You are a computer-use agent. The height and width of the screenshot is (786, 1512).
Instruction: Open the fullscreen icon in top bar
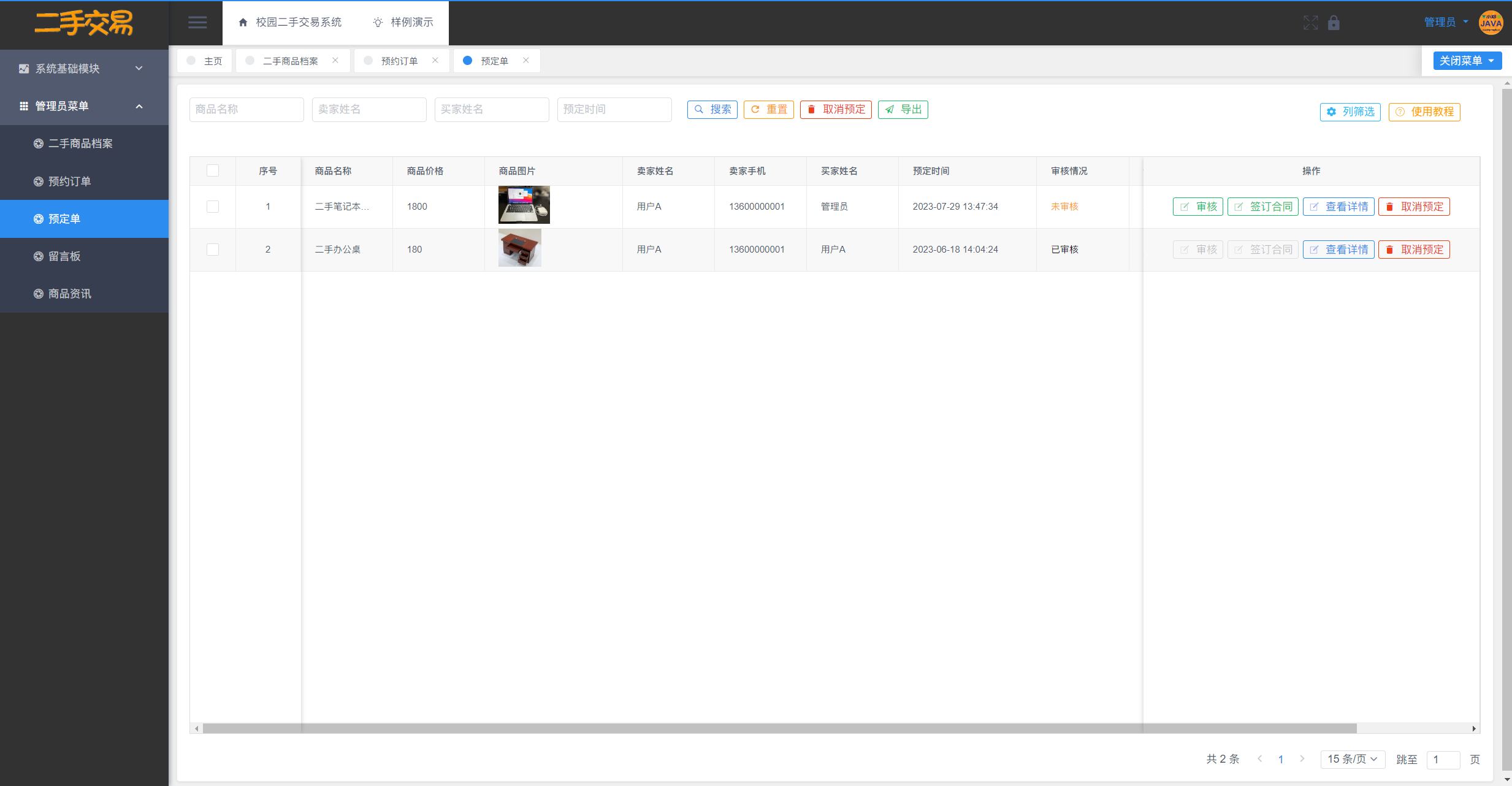(x=1312, y=23)
